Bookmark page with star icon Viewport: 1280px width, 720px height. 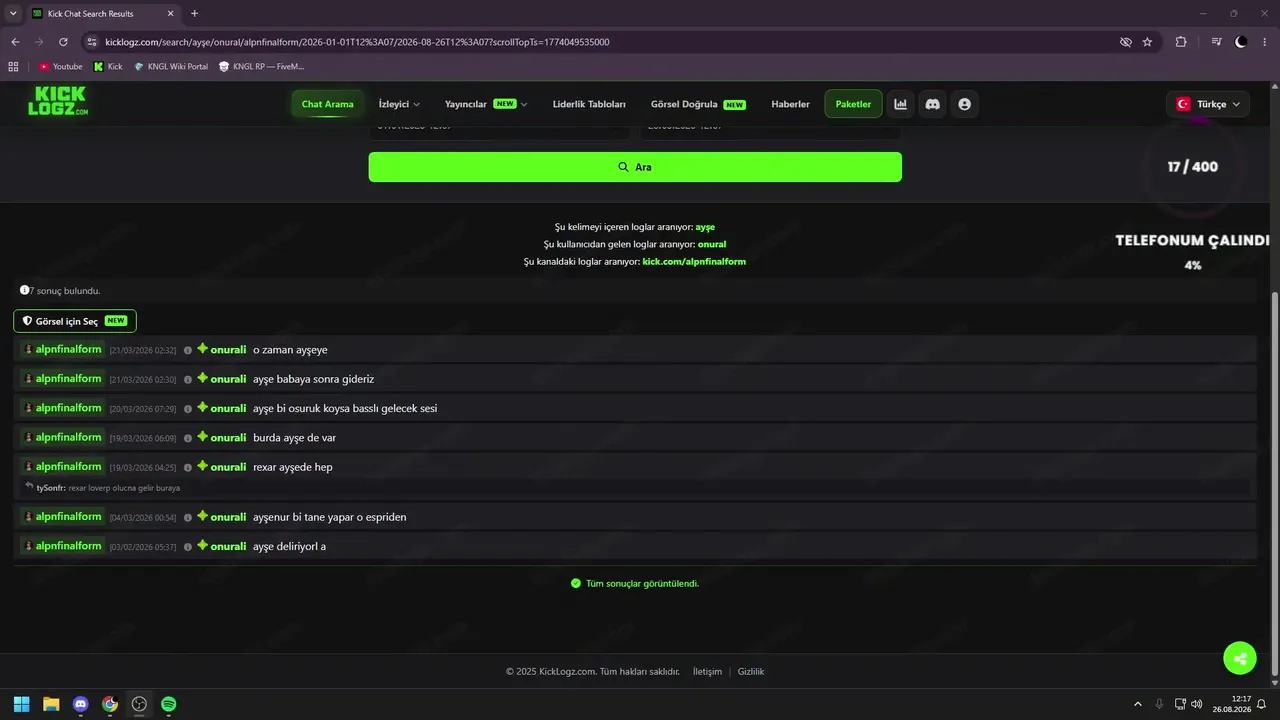[x=1147, y=42]
